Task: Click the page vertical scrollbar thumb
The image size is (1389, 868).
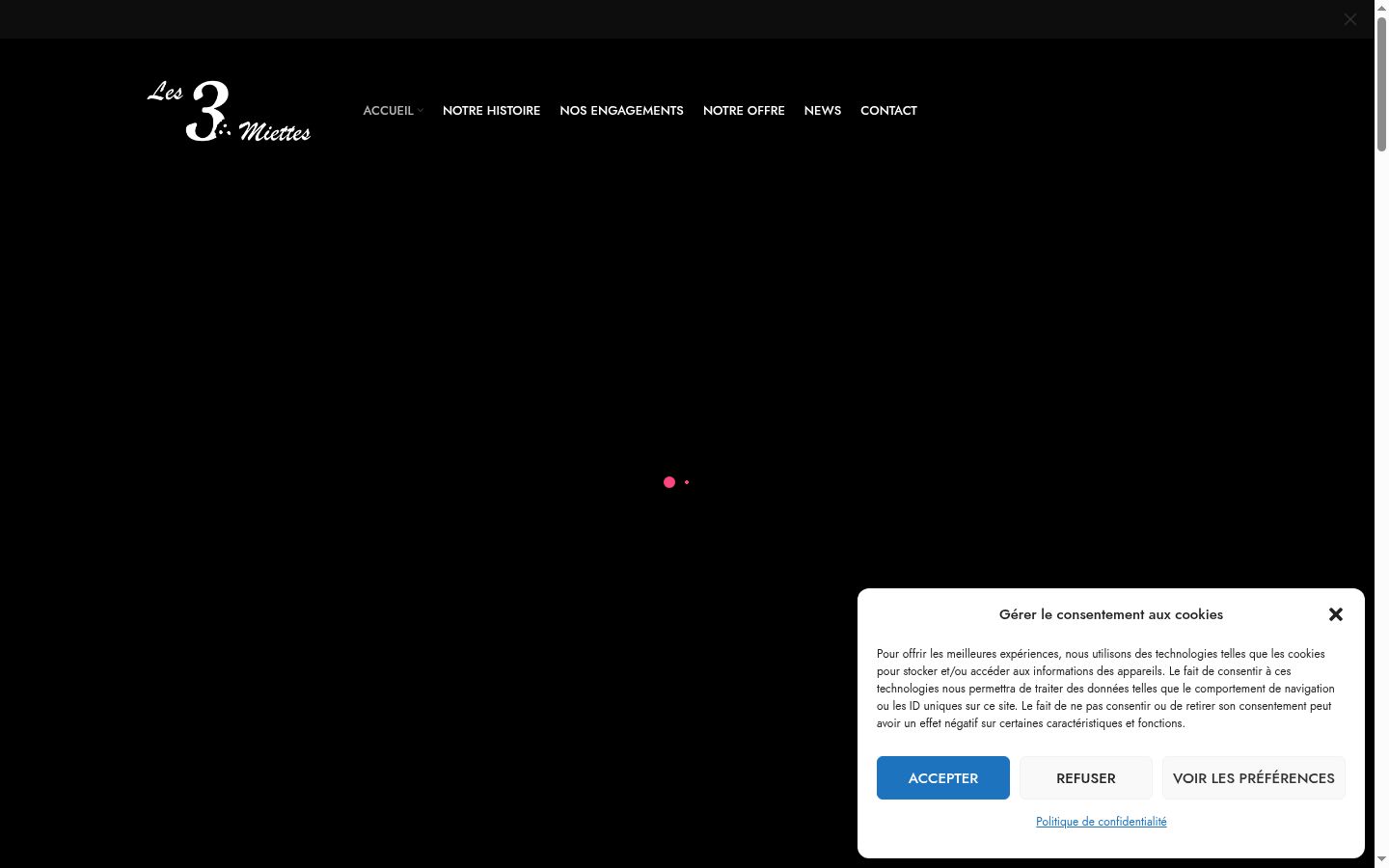Action: click(x=1381, y=84)
